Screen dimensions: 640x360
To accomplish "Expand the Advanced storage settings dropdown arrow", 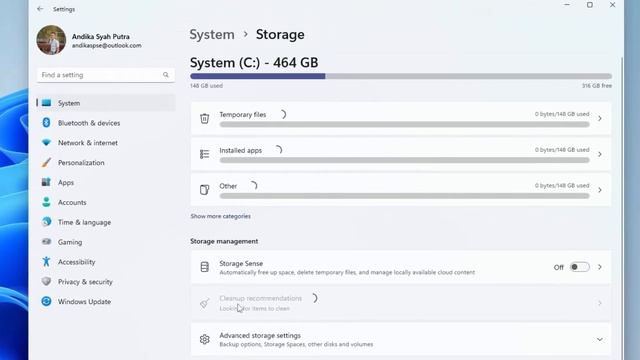I will (600, 340).
